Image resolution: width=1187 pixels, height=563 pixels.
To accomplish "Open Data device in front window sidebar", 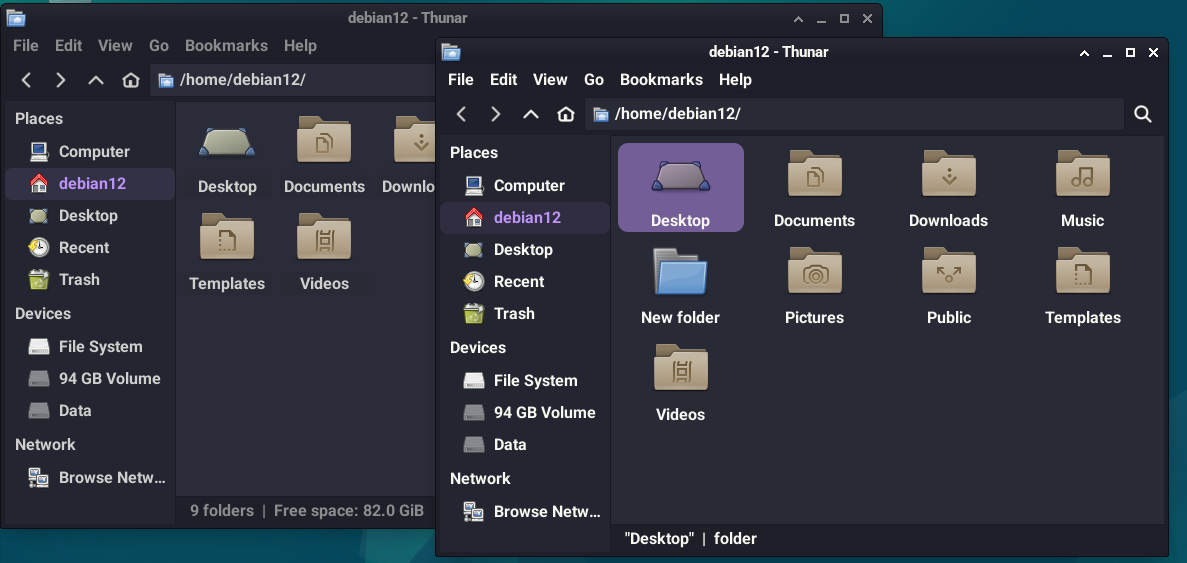I will [525, 444].
